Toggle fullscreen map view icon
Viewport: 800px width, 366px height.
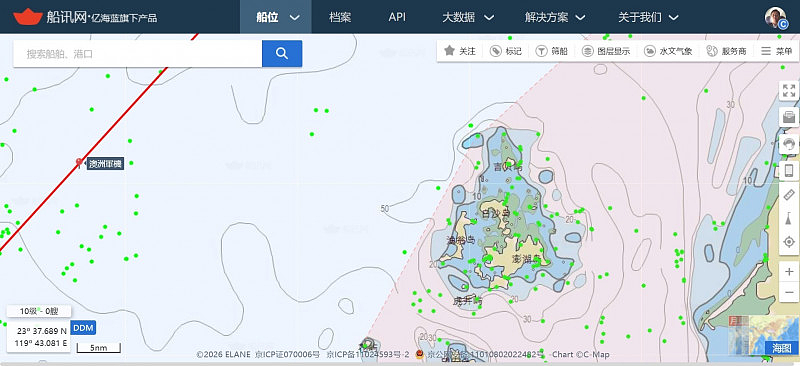[789, 91]
